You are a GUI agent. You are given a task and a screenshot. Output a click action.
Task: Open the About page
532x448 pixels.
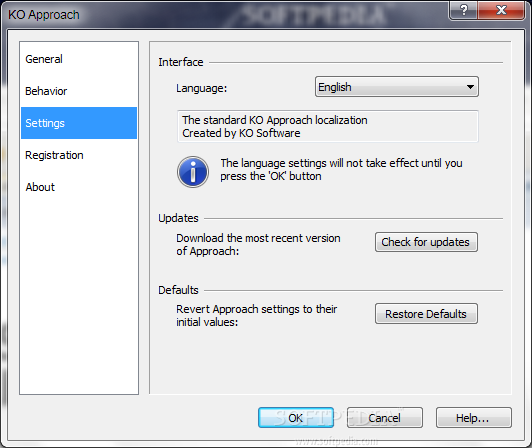pos(79,187)
